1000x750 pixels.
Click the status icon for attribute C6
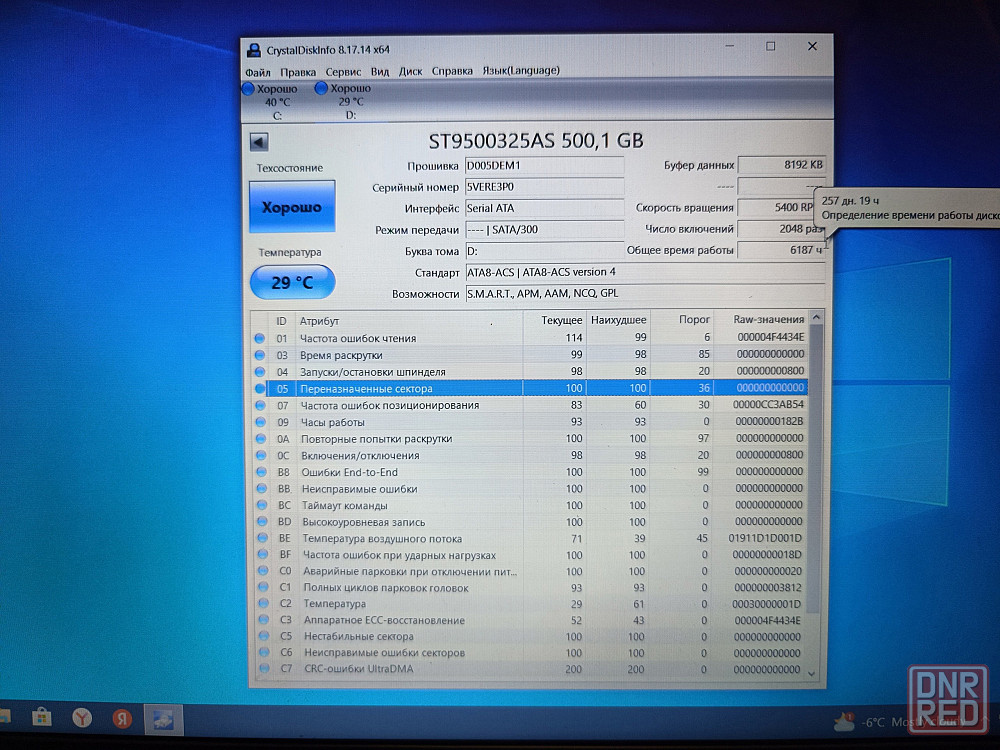click(264, 652)
